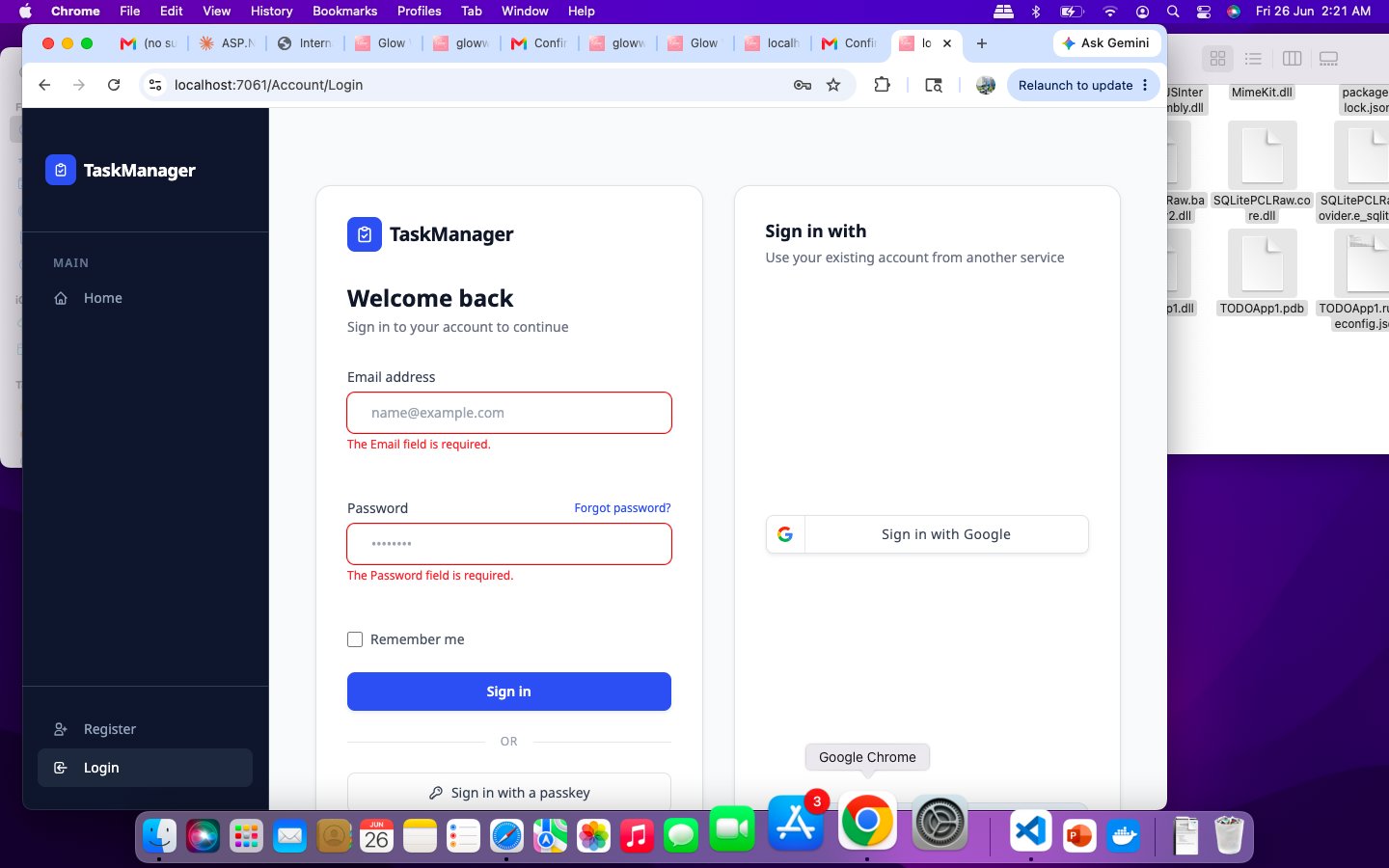The height and width of the screenshot is (868, 1389).
Task: Go to Register in the sidebar
Action: point(145,729)
